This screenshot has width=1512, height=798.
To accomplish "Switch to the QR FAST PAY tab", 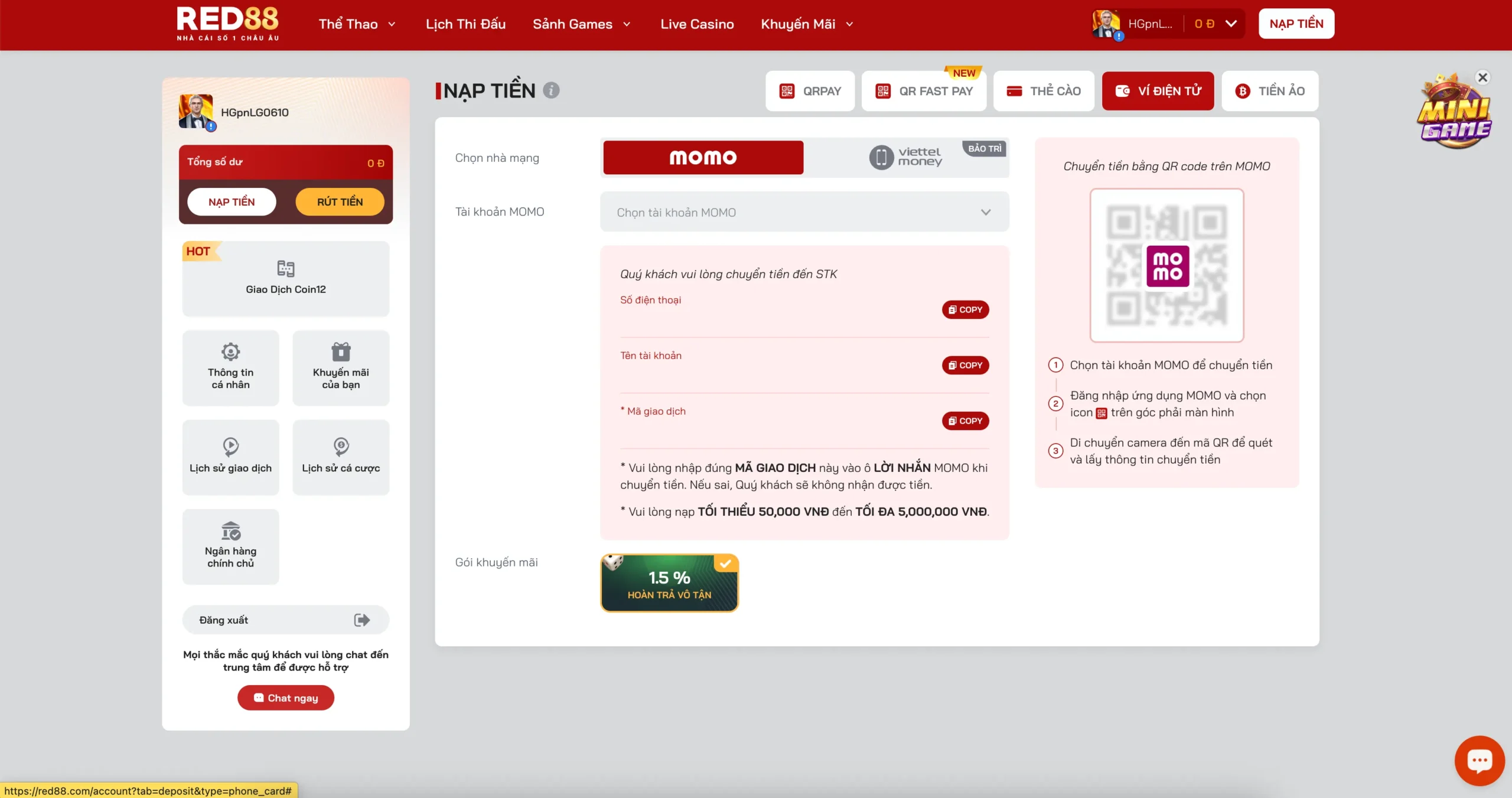I will click(924, 91).
